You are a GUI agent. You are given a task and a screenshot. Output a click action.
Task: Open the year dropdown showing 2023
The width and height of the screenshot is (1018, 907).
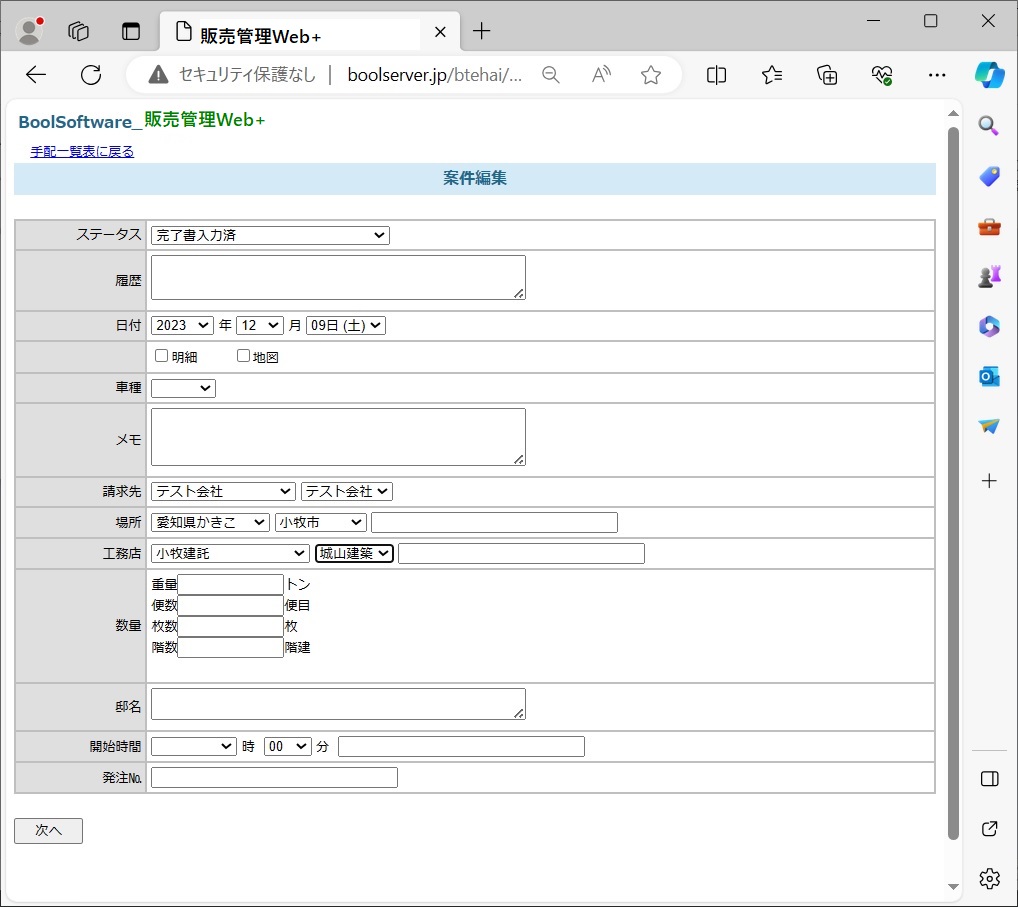pos(182,325)
